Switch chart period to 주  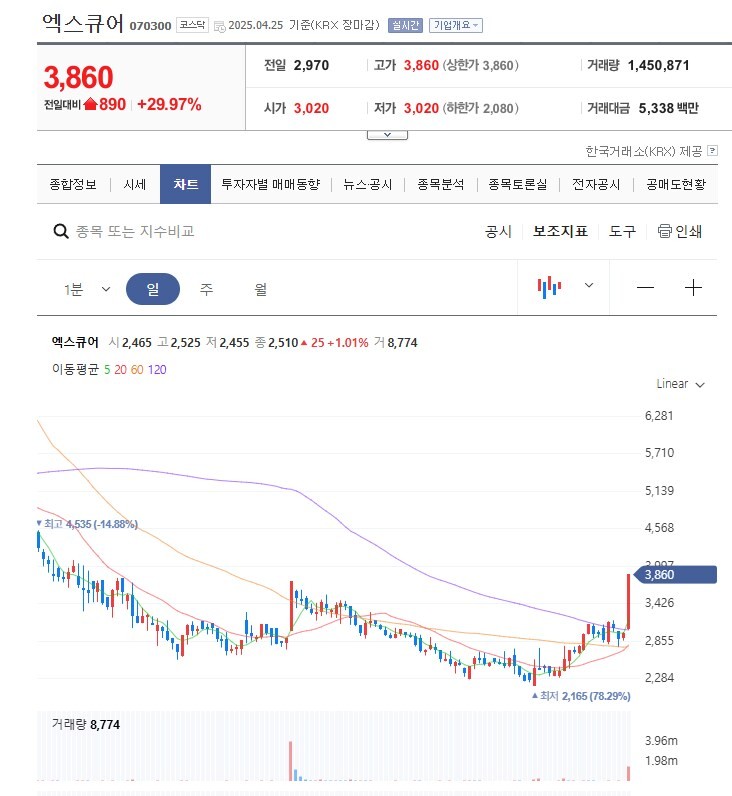point(206,289)
